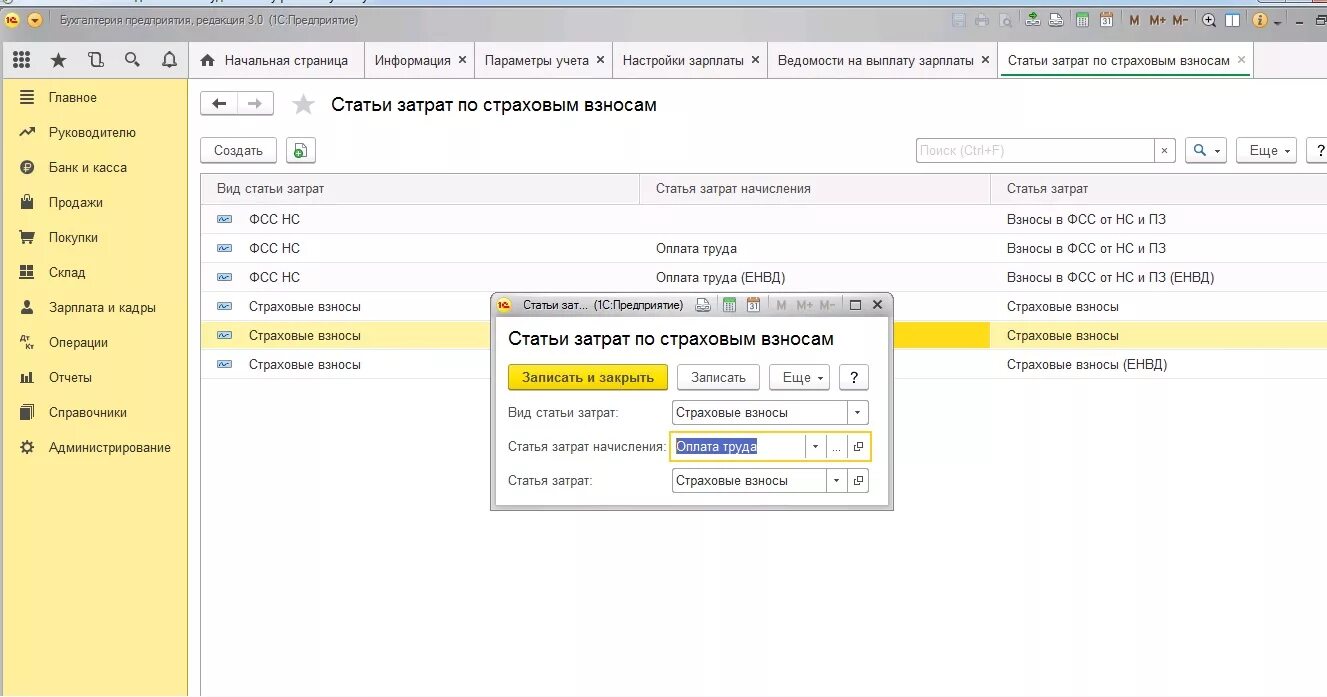Open the Еще menu in list toolbar
1327x697 pixels.
(1266, 151)
